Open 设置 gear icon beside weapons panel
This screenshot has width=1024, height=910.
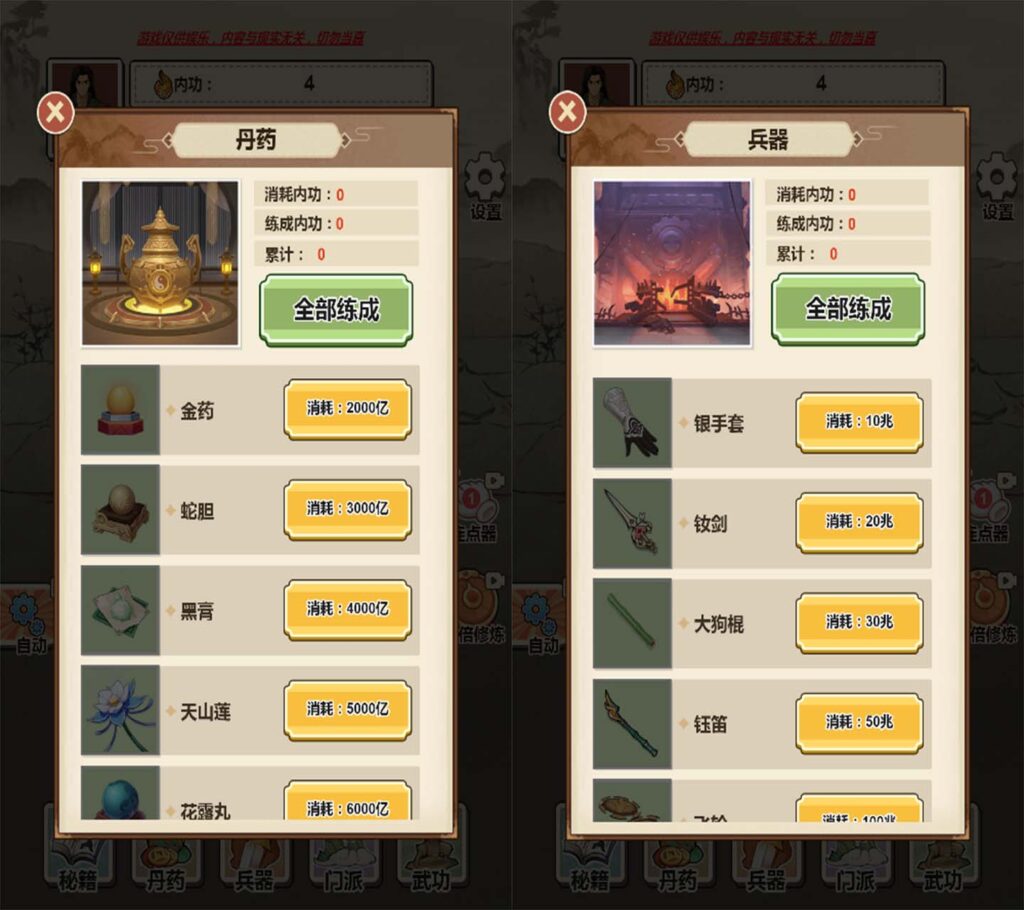tap(997, 185)
